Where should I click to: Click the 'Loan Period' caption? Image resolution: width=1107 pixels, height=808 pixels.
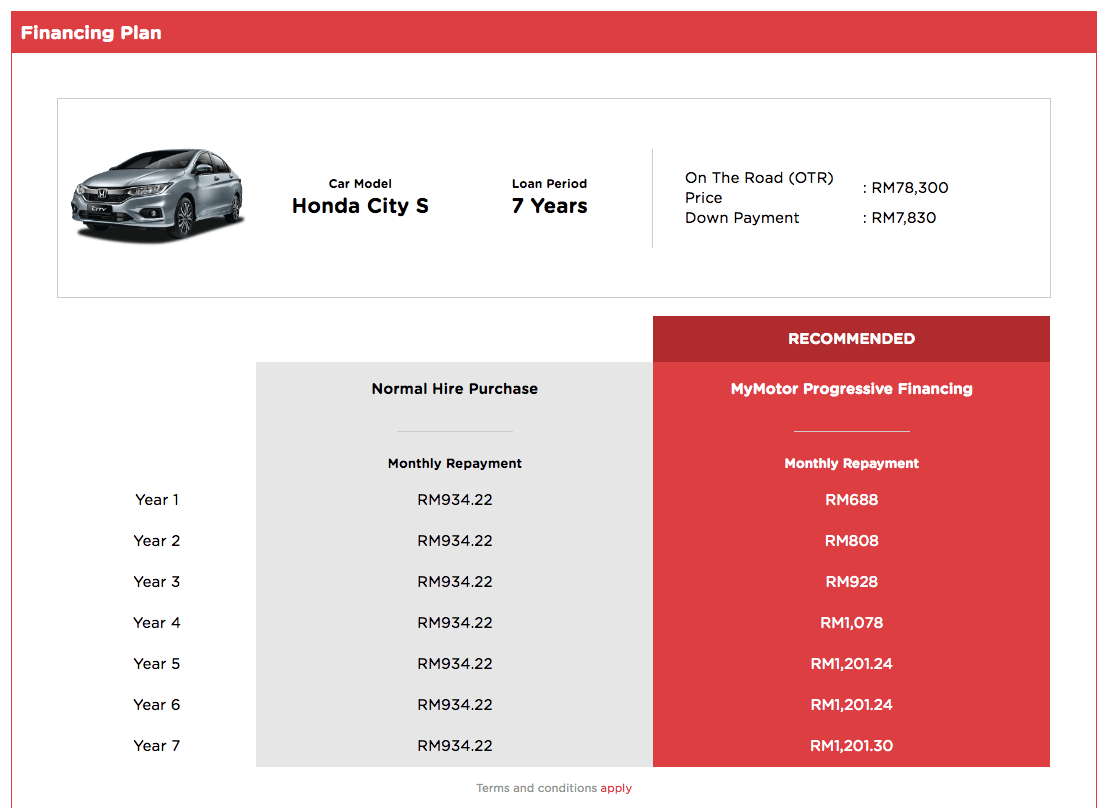(549, 184)
